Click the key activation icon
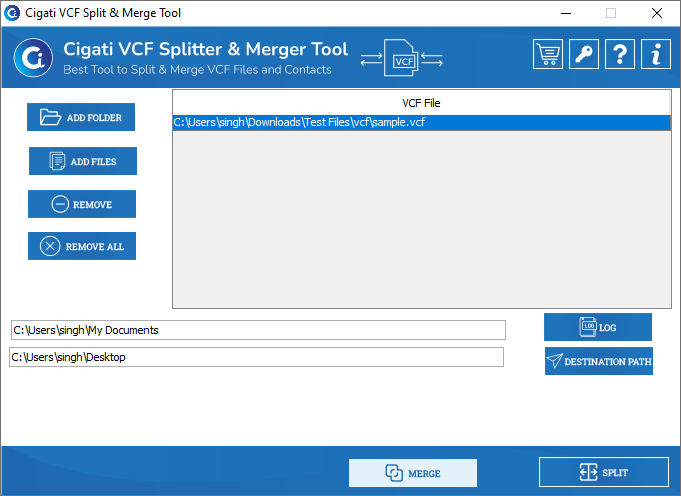Screen dimensions: 681x496 click(x=584, y=54)
